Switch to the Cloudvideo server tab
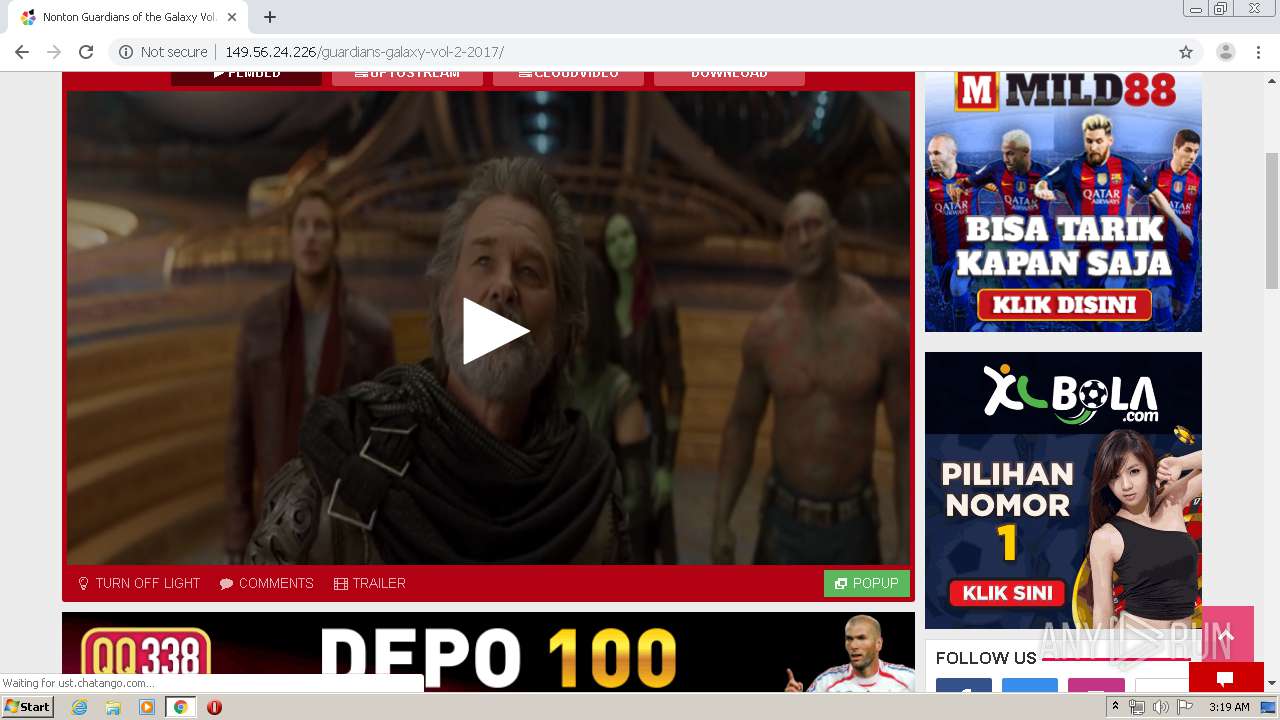 [568, 78]
